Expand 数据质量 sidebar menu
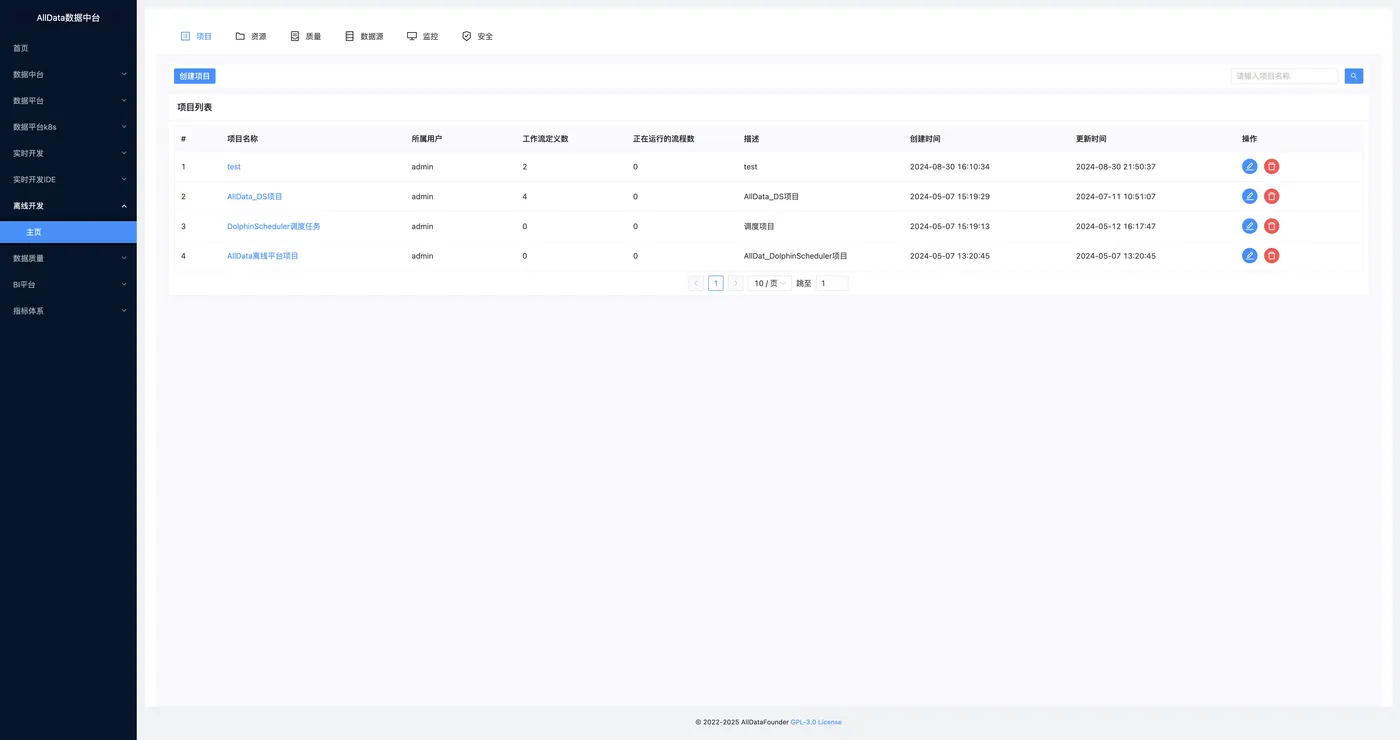This screenshot has height=740, width=1400. click(68, 258)
